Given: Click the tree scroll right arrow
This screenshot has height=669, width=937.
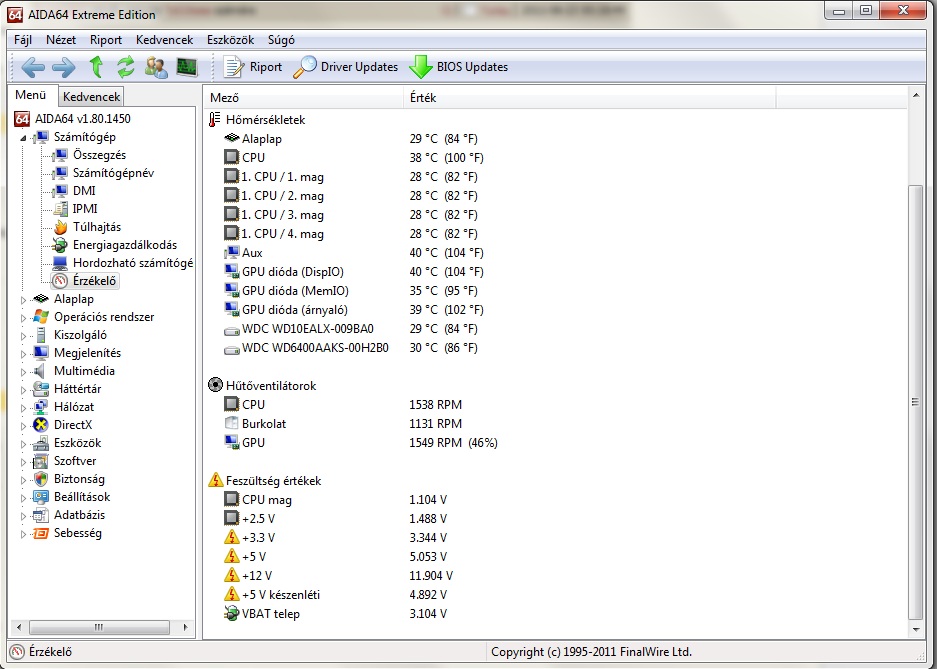Looking at the screenshot, I should point(185,627).
